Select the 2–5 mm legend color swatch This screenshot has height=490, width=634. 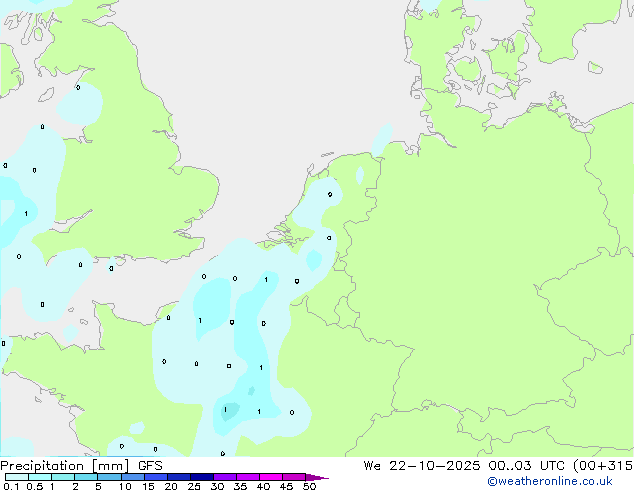(86, 477)
